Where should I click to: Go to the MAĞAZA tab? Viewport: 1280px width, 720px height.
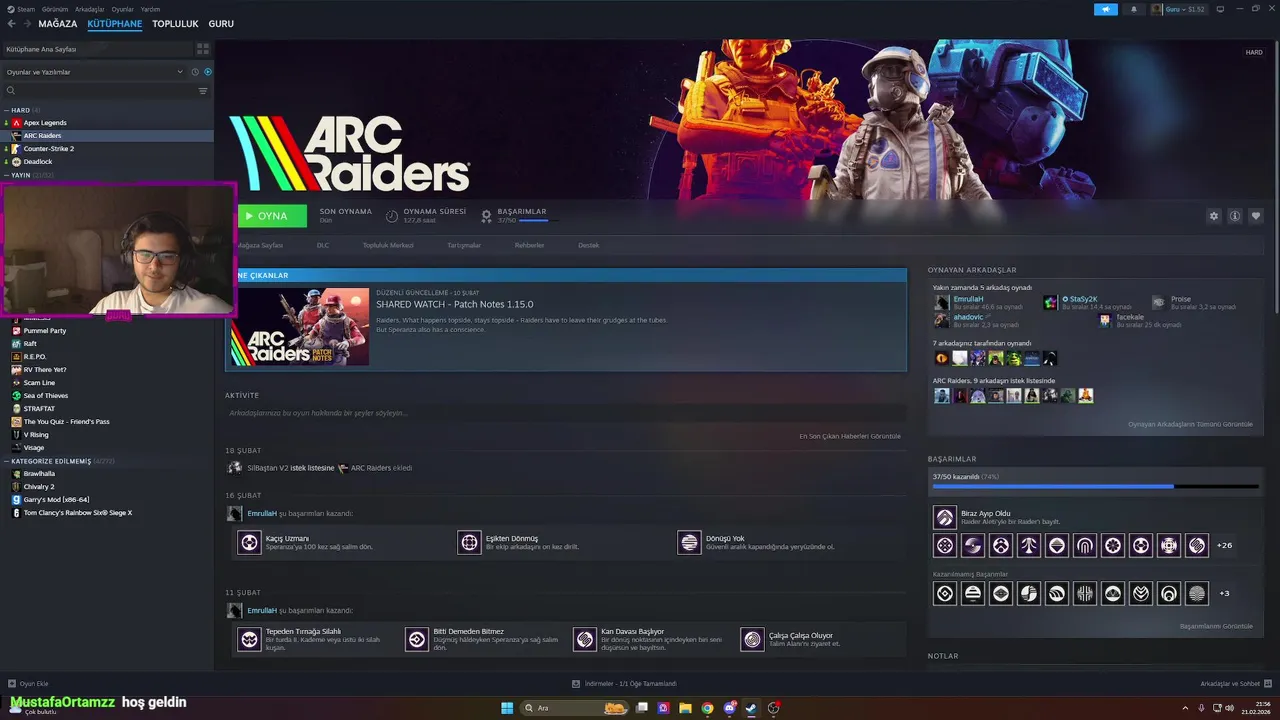click(x=58, y=24)
